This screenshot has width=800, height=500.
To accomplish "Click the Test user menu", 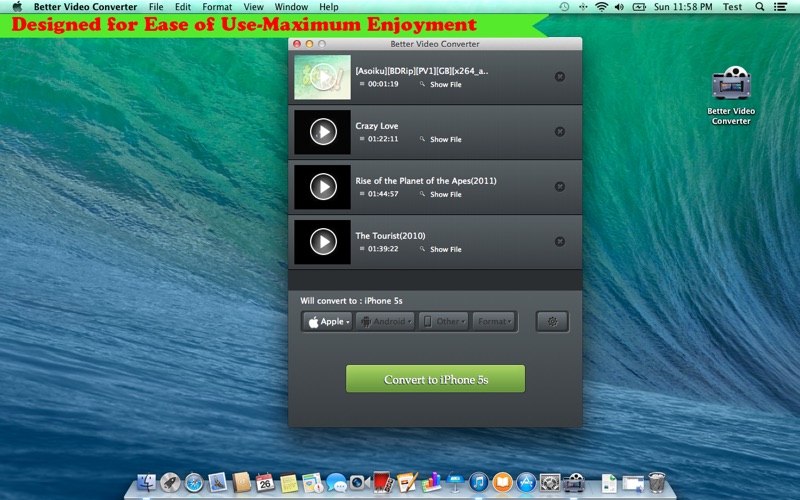I will pos(732,7).
